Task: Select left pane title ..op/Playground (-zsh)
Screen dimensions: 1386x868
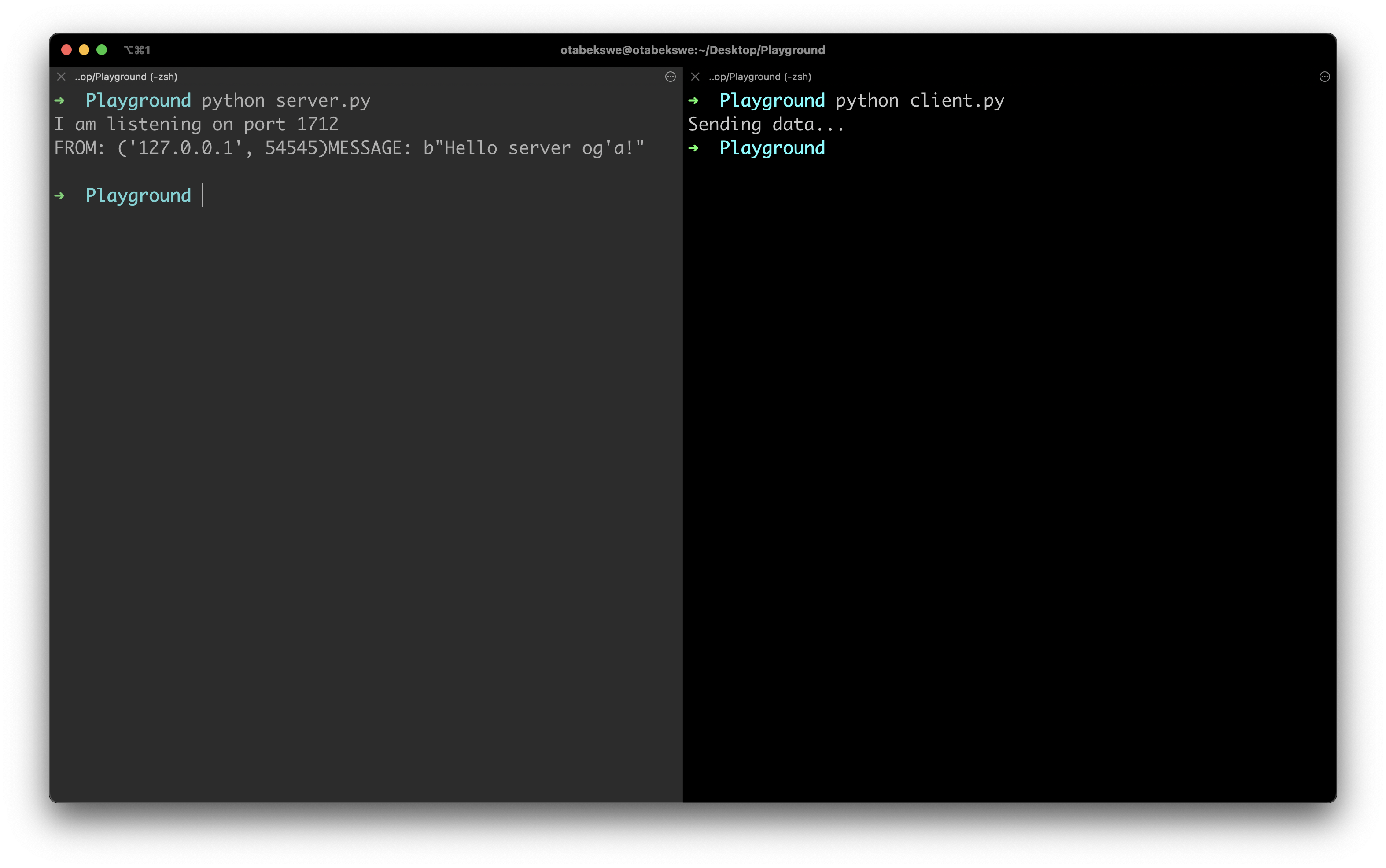Action: 126,76
